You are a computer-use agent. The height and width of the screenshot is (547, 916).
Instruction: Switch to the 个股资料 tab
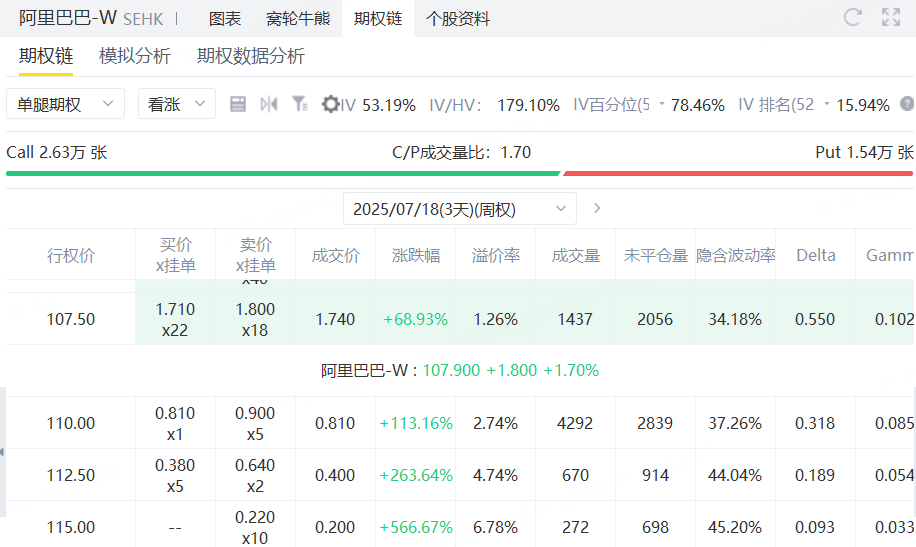click(458, 19)
